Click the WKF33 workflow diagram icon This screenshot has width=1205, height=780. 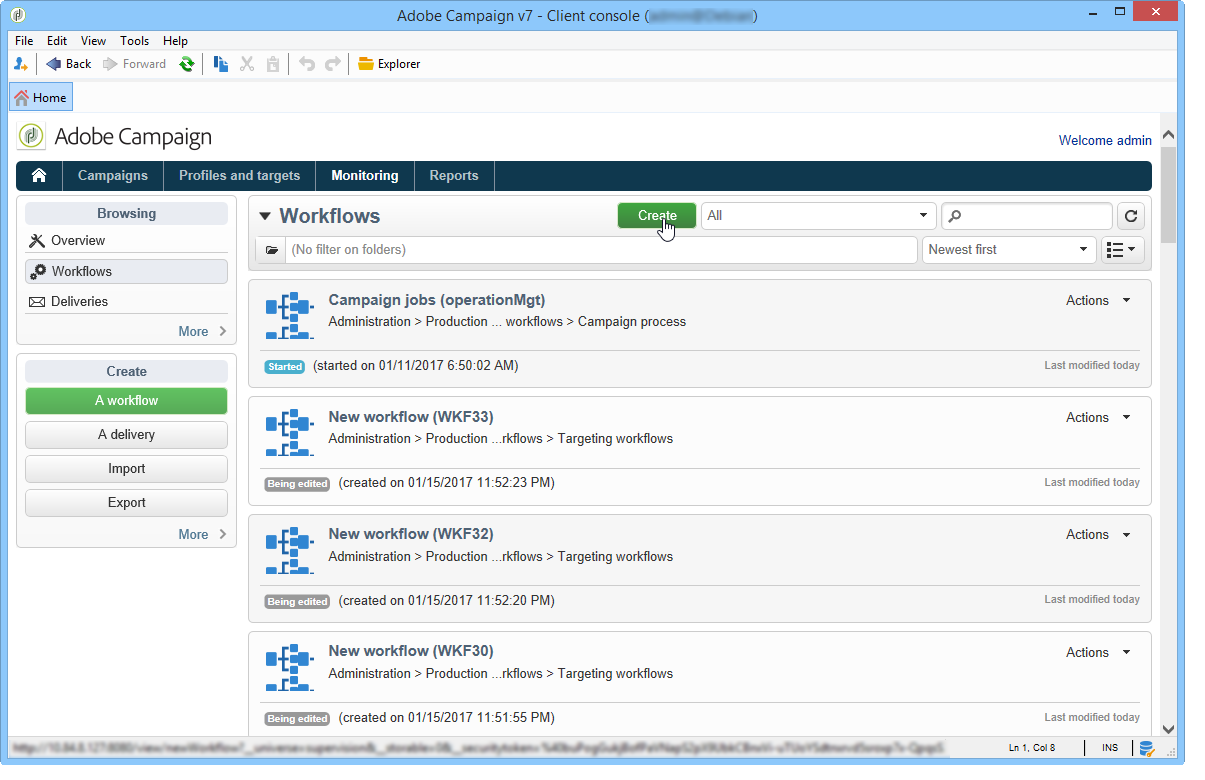tap(290, 433)
